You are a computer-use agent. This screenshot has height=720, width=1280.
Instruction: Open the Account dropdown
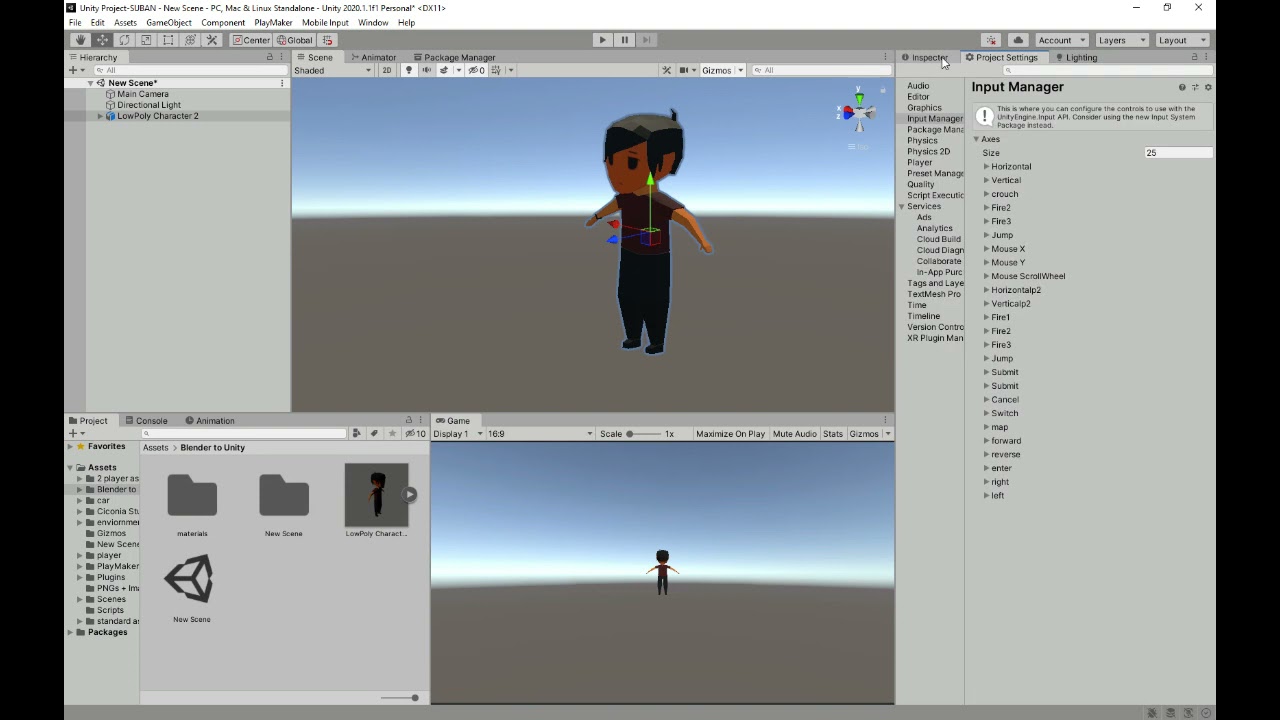click(x=1061, y=40)
